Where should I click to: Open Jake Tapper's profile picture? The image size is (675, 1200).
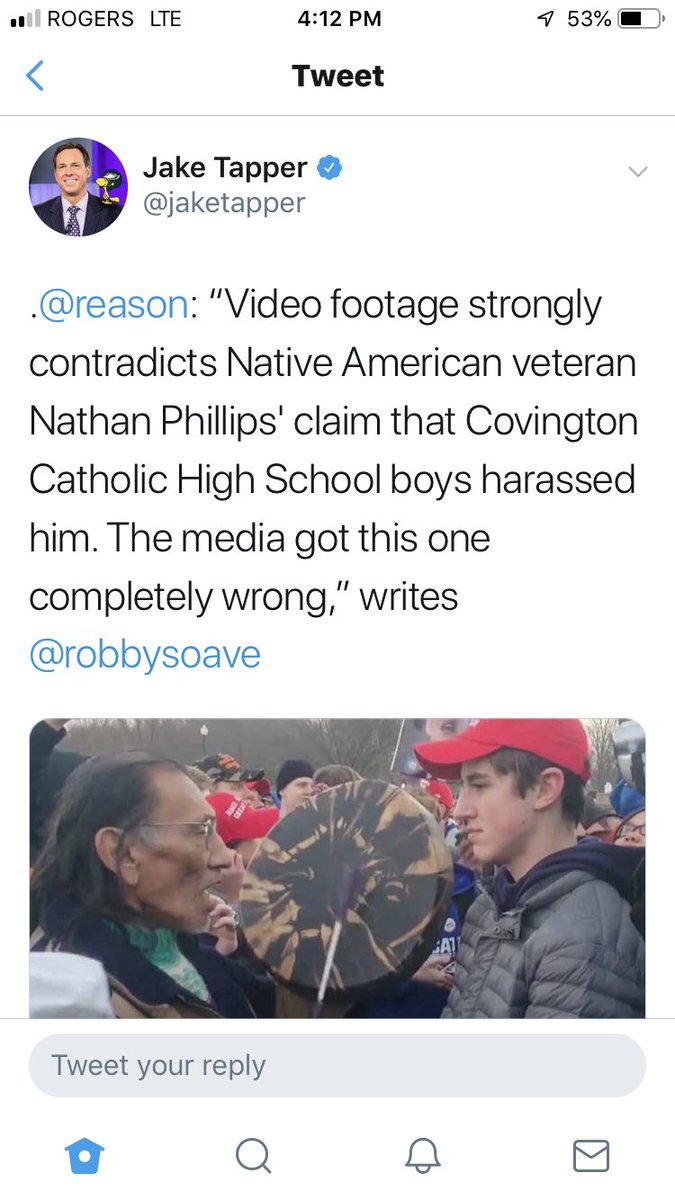pos(78,187)
